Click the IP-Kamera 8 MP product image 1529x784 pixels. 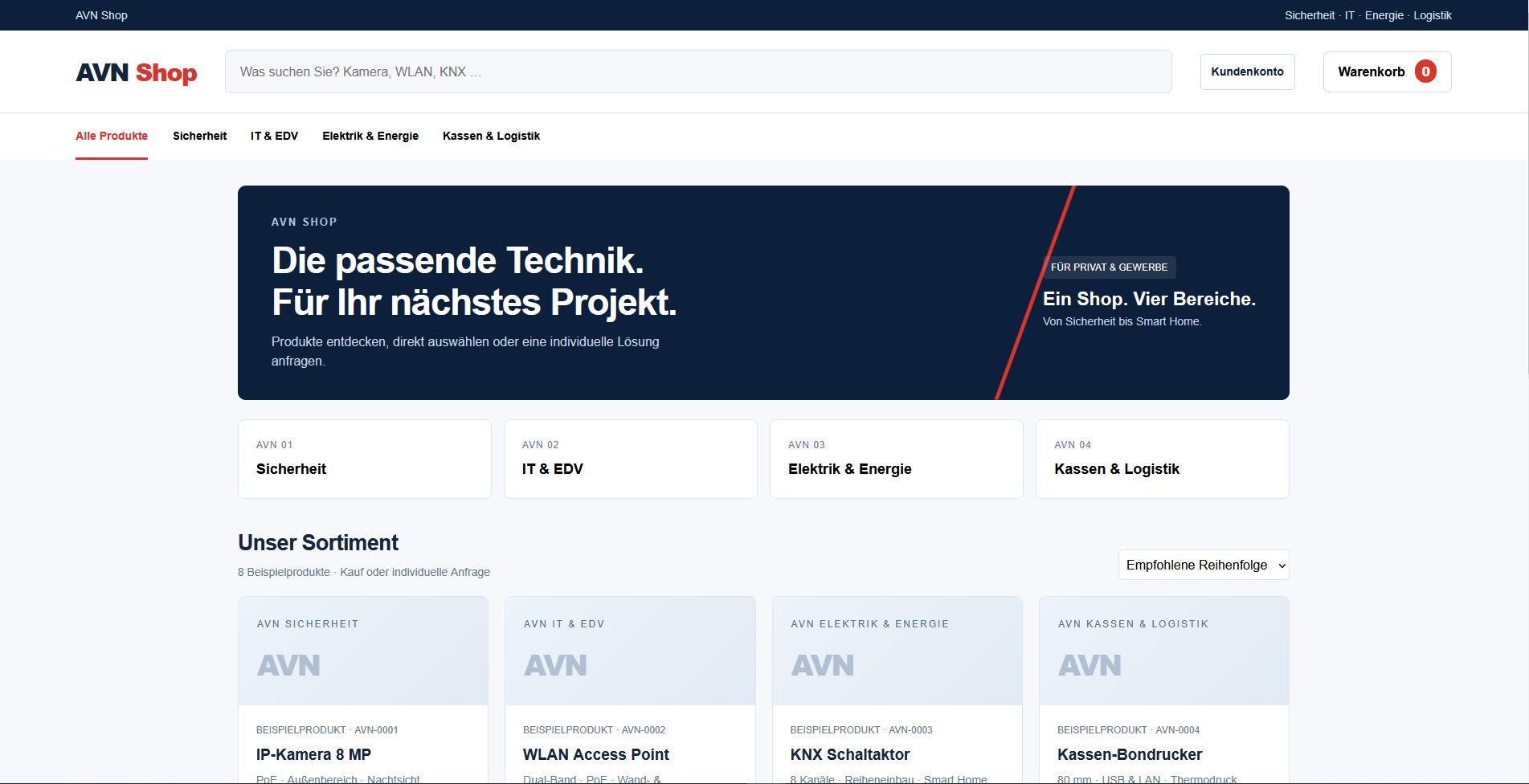(x=363, y=651)
